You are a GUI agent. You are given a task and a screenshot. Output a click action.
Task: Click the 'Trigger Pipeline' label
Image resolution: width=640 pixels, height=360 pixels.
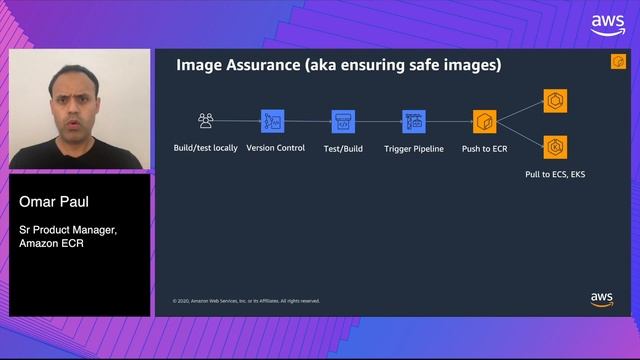click(414, 149)
